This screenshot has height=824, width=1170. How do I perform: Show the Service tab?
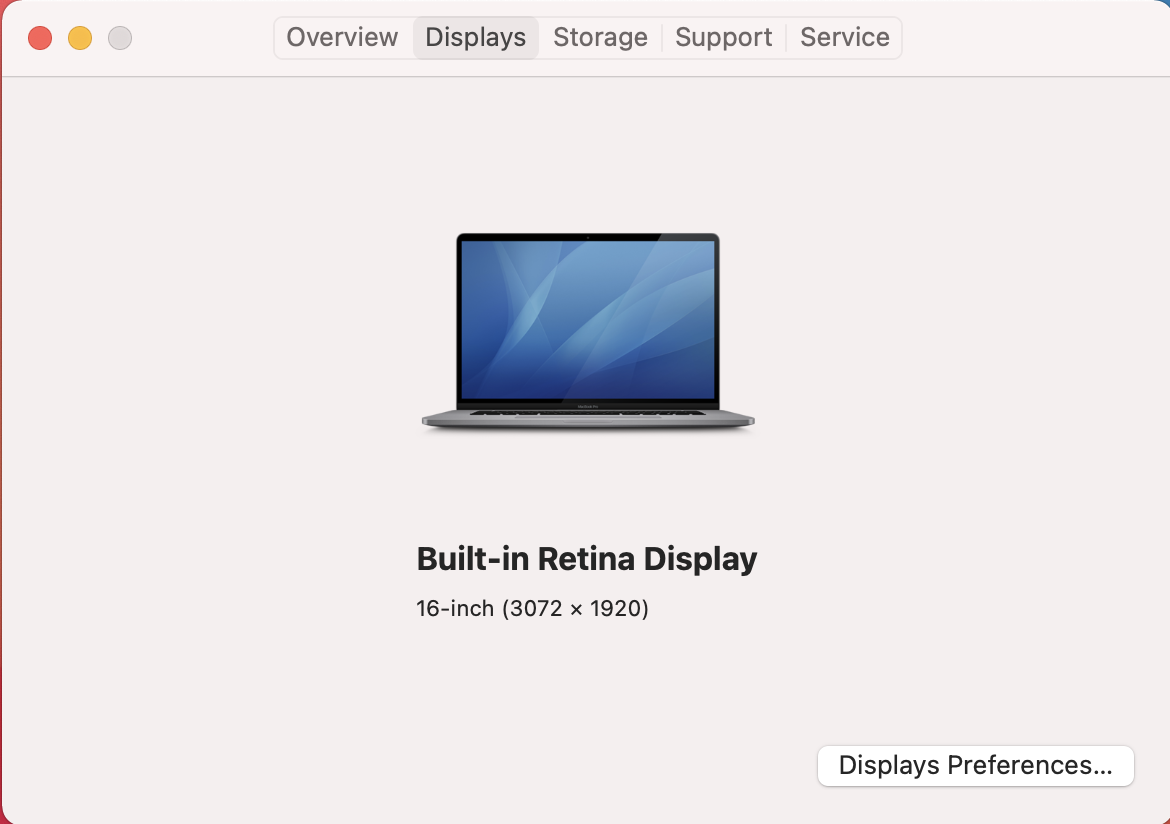tap(845, 37)
